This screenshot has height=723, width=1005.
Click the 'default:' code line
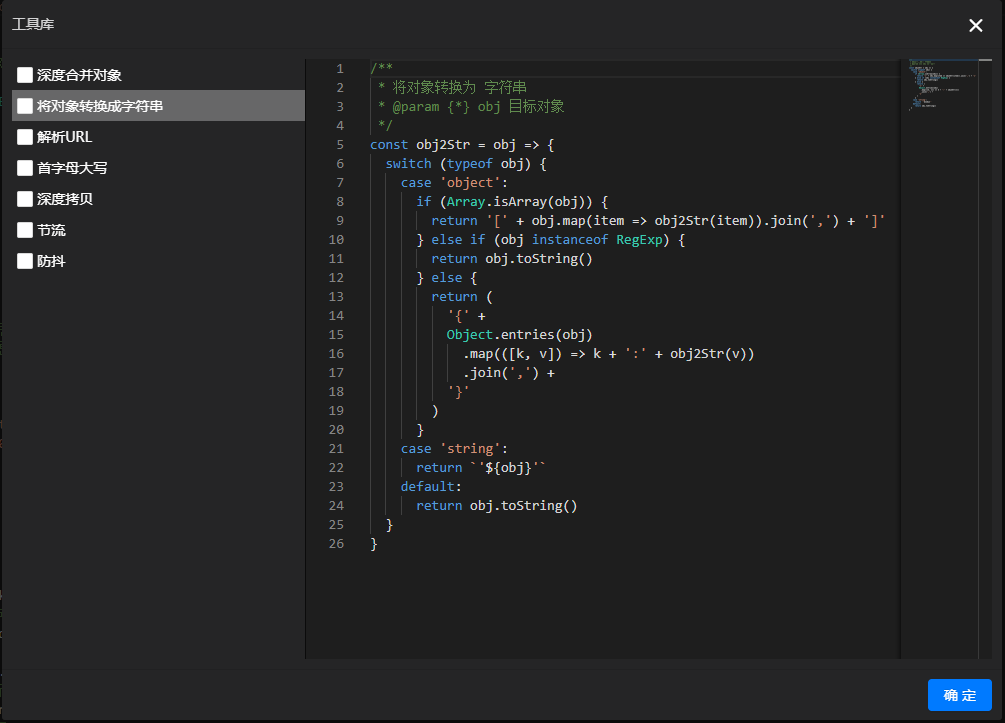point(431,486)
